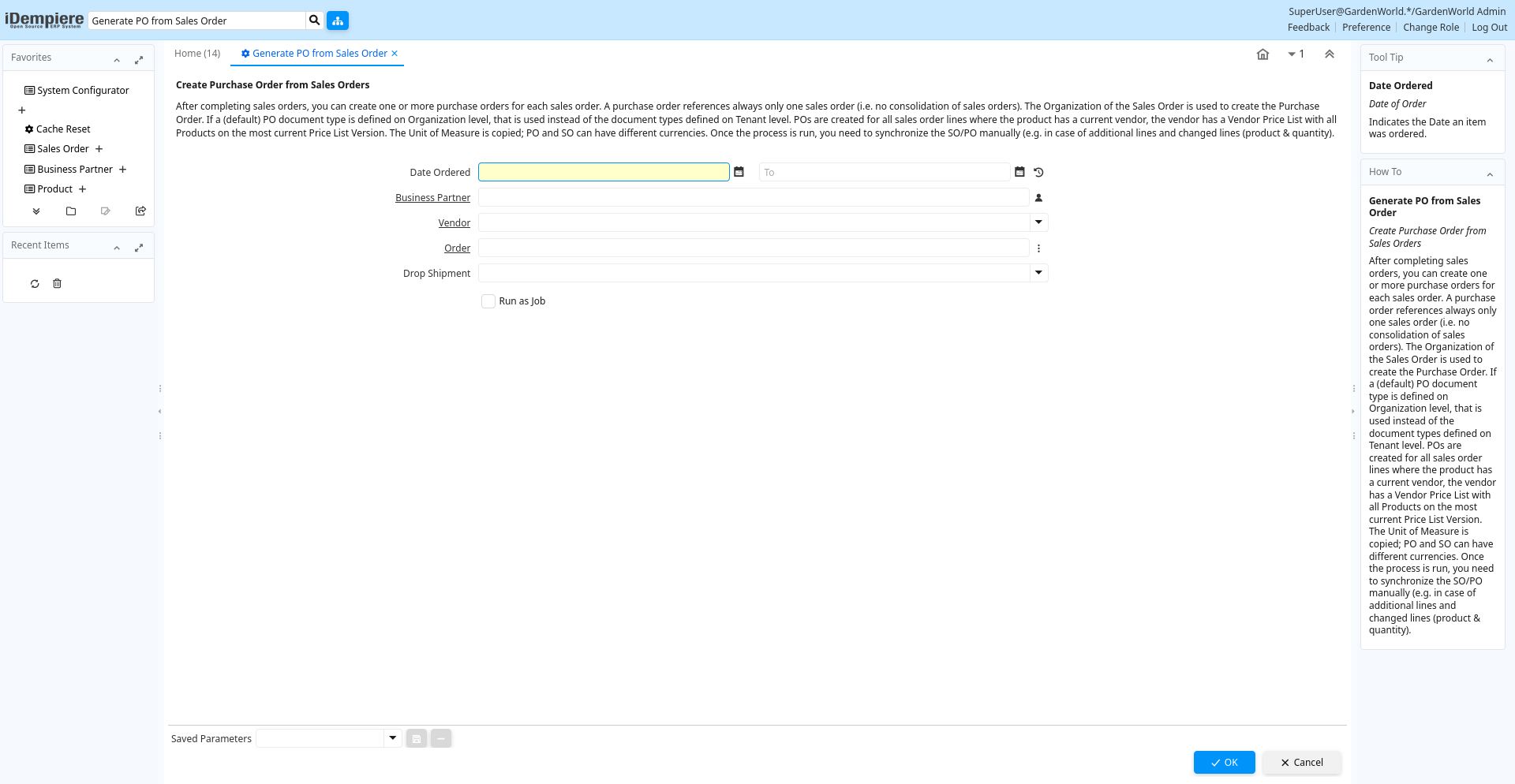Collapse the Tool Tip panel
This screenshot has height=784, width=1515.
1490,60
